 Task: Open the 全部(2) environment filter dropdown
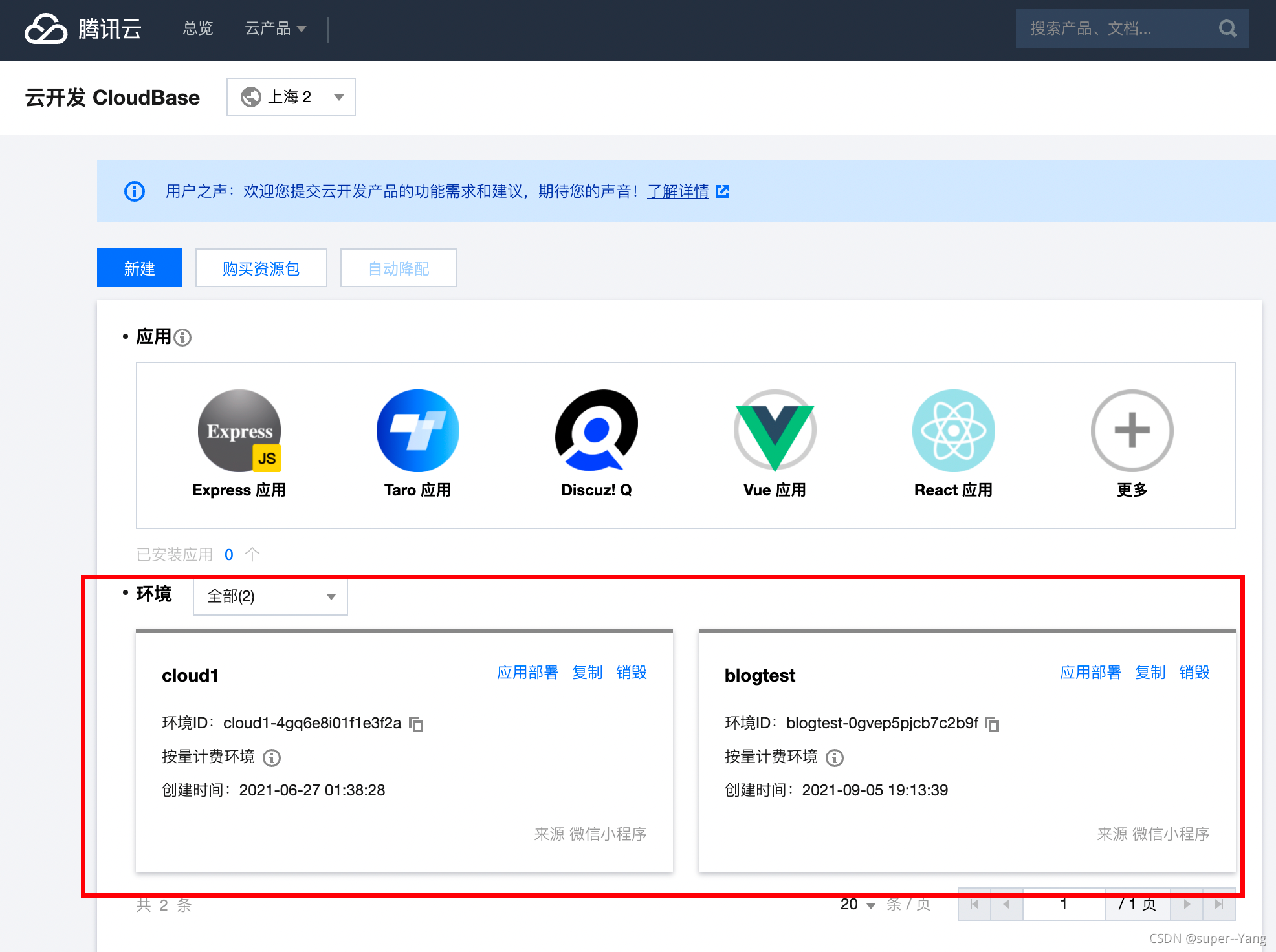pos(270,596)
